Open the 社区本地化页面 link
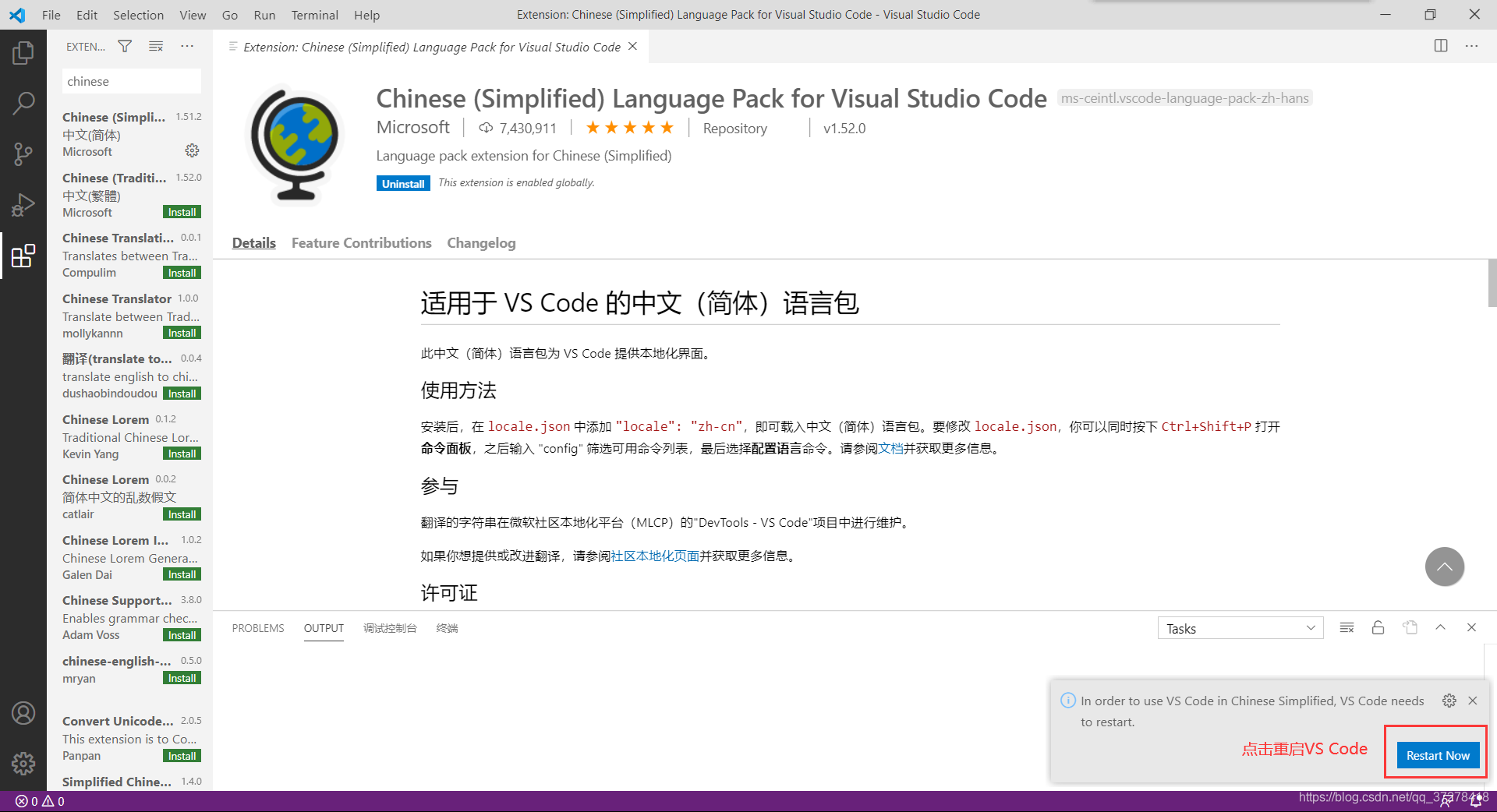 [655, 556]
